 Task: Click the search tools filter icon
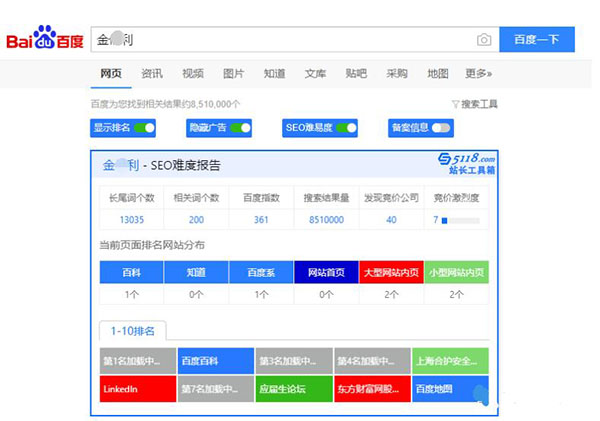[455, 104]
